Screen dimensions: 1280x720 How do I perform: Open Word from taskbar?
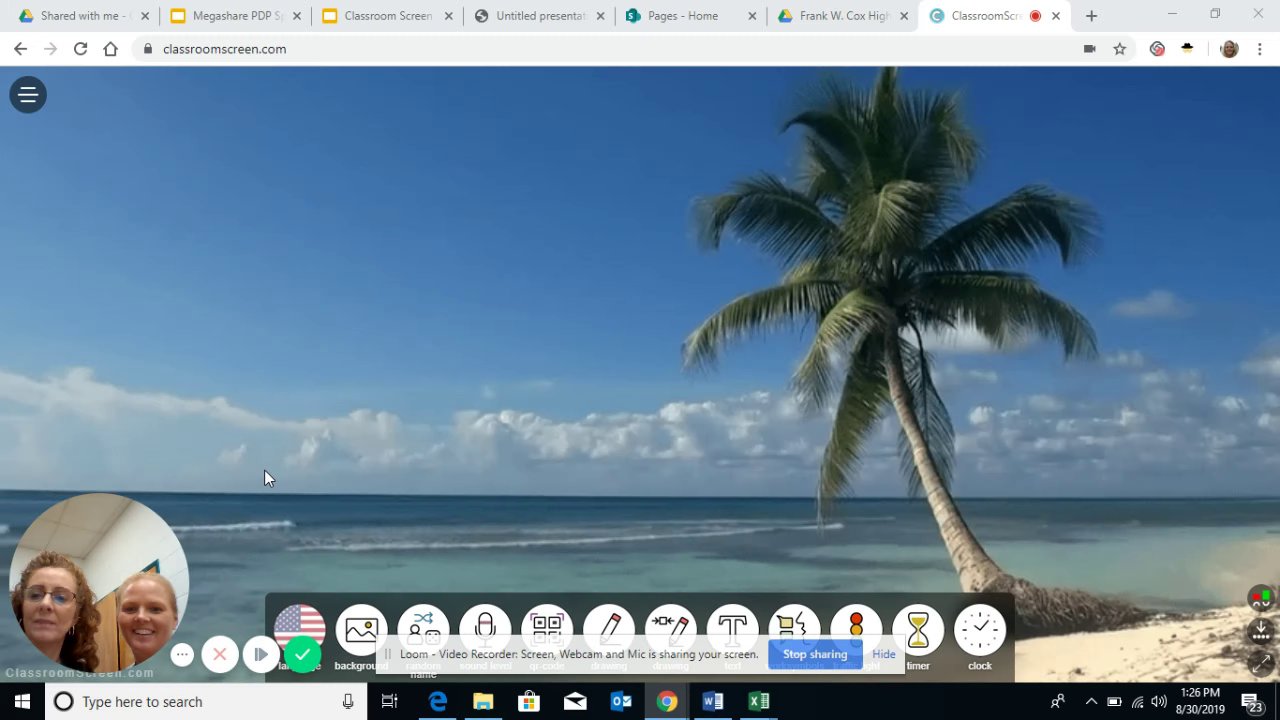click(x=713, y=702)
